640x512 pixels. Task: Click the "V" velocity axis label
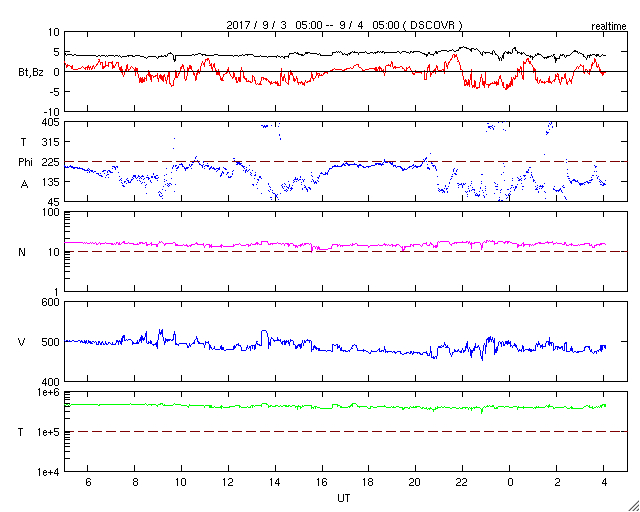tap(22, 342)
